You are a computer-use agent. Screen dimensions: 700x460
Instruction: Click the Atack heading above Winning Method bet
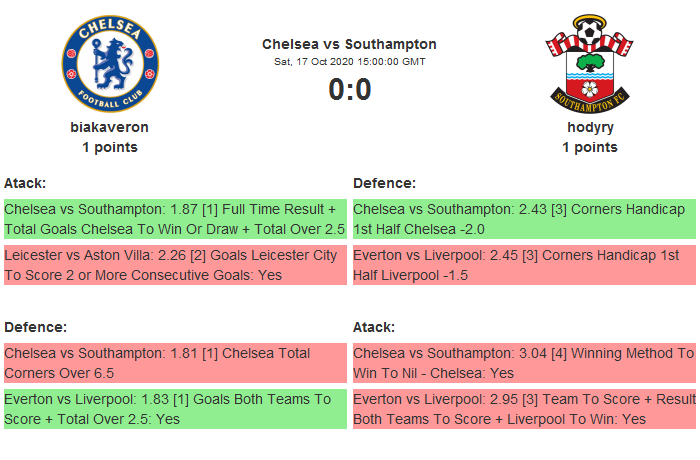pyautogui.click(x=374, y=327)
